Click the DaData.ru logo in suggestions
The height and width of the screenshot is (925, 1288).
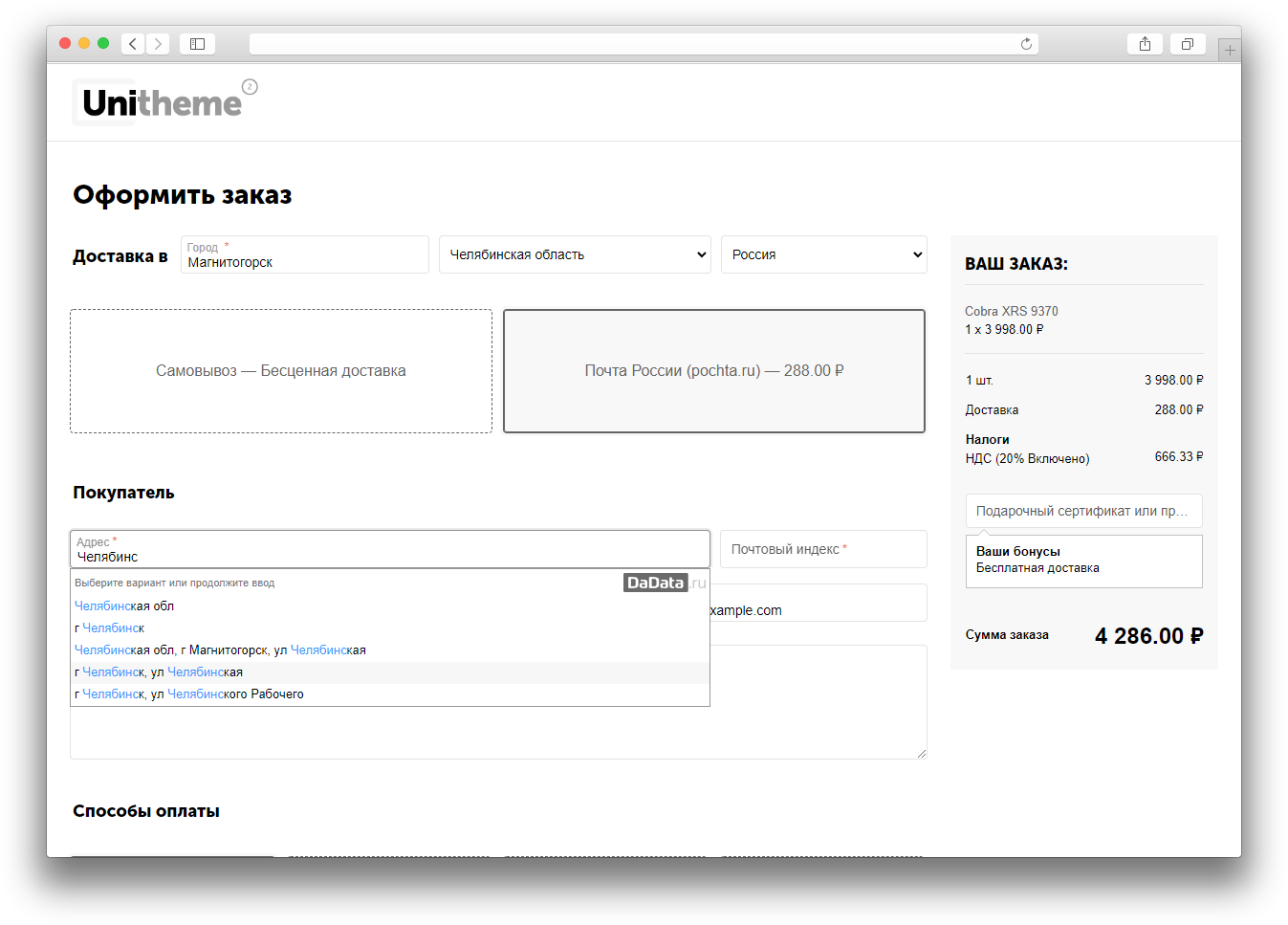664,583
